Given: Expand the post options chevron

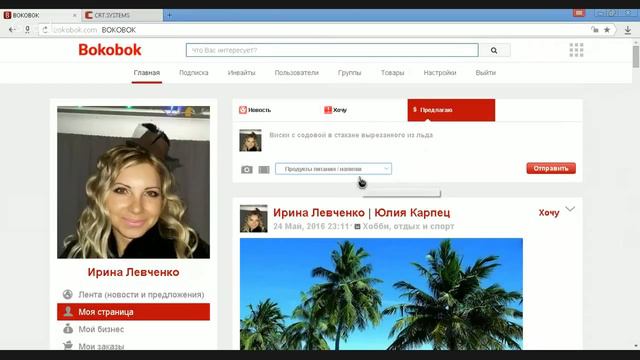Looking at the screenshot, I should [570, 209].
